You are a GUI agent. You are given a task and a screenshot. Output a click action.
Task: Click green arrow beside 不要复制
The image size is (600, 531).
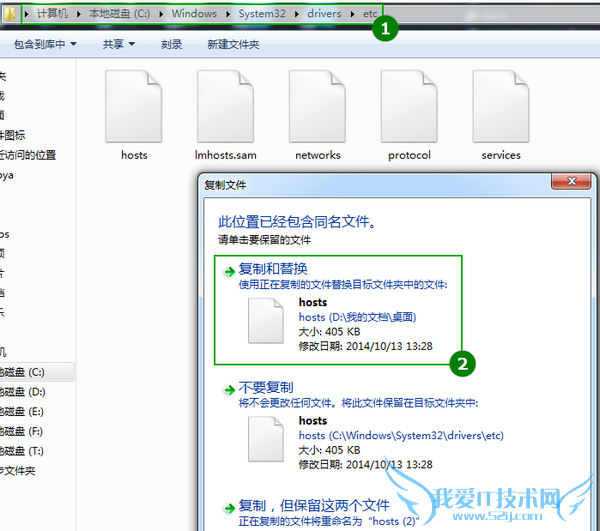(x=230, y=390)
